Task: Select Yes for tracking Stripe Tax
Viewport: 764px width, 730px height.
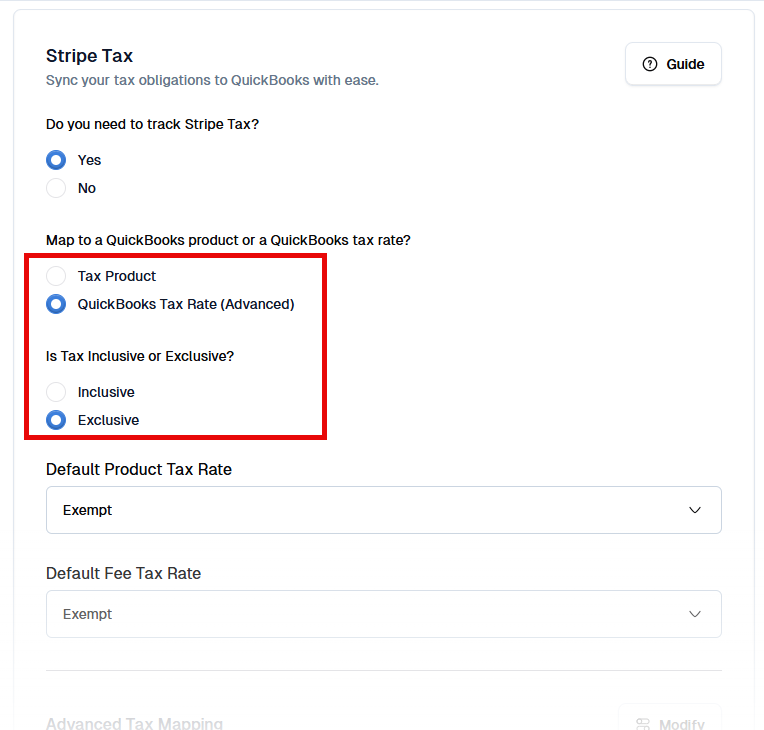Action: [57, 160]
